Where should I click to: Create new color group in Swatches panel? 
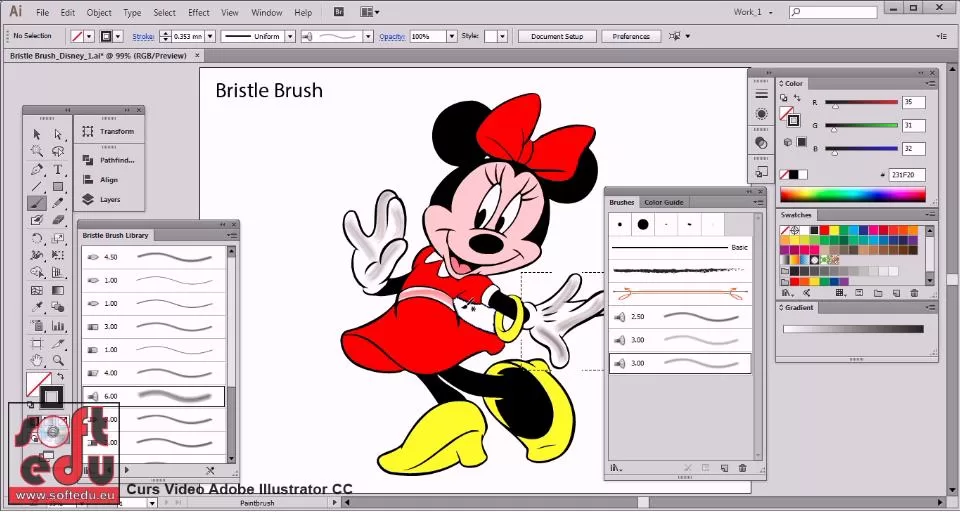pyautogui.click(x=878, y=293)
